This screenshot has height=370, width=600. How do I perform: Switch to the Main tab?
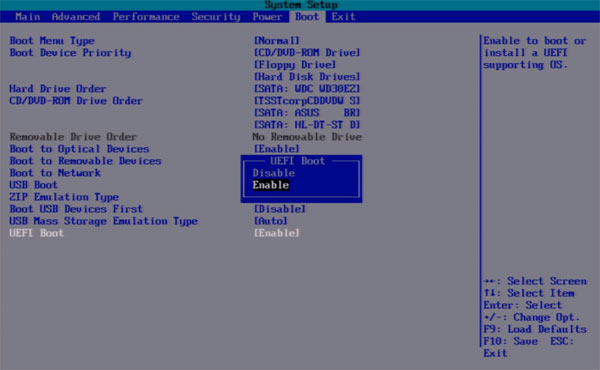click(x=28, y=17)
